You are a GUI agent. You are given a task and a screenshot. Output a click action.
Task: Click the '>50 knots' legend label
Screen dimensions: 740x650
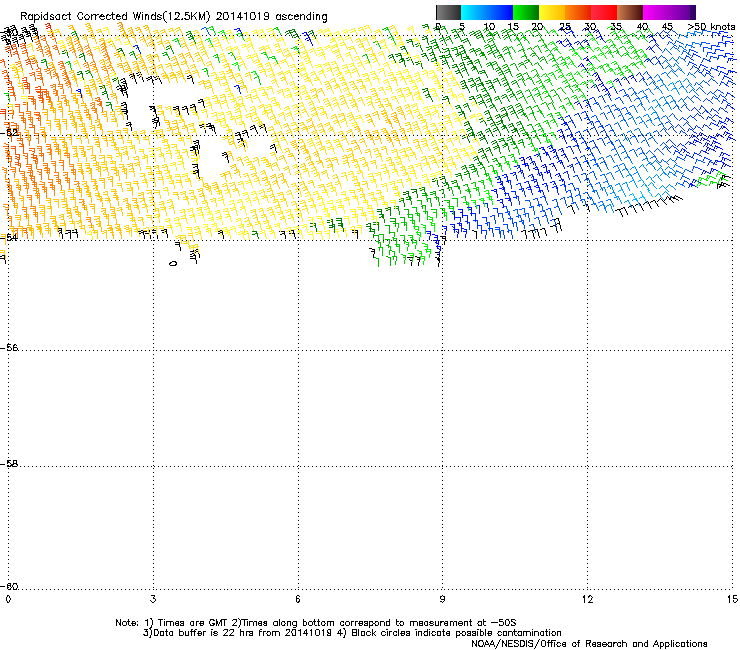pyautogui.click(x=711, y=26)
